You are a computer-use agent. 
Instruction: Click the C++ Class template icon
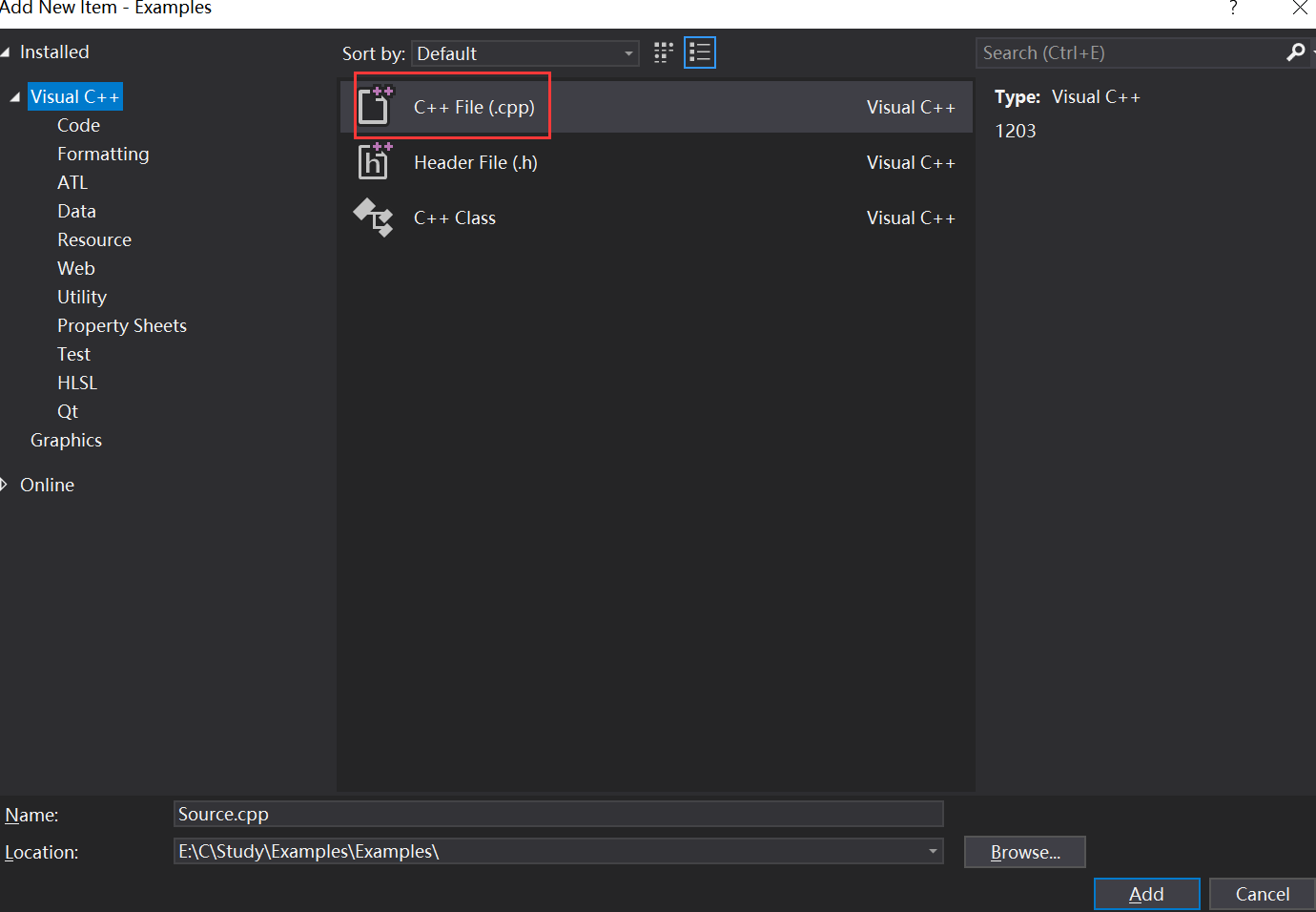pos(373,218)
